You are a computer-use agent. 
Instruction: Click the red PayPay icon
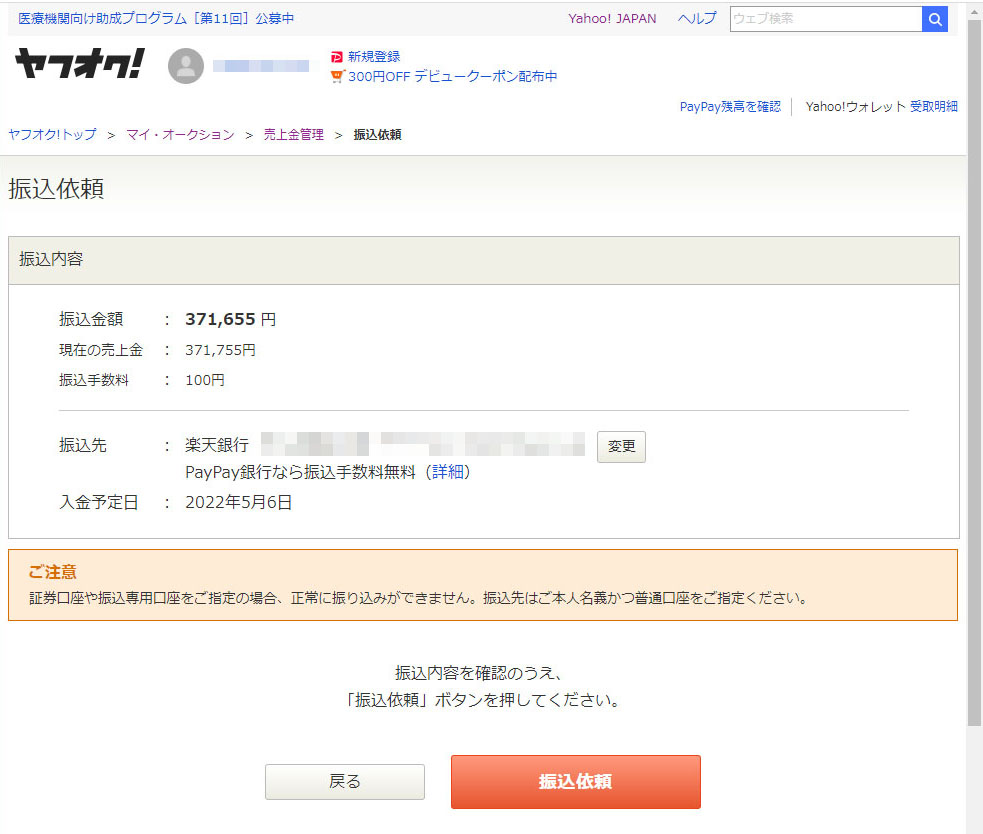337,57
